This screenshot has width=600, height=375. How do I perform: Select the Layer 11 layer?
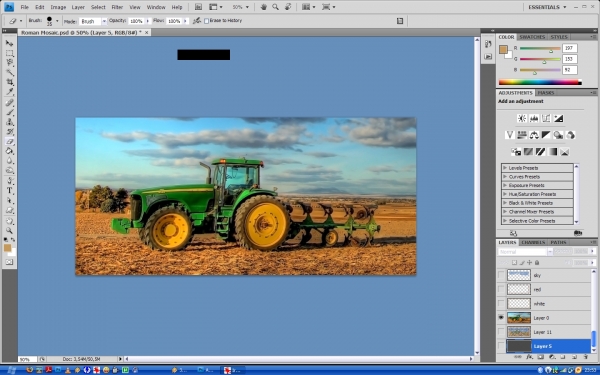[548, 332]
